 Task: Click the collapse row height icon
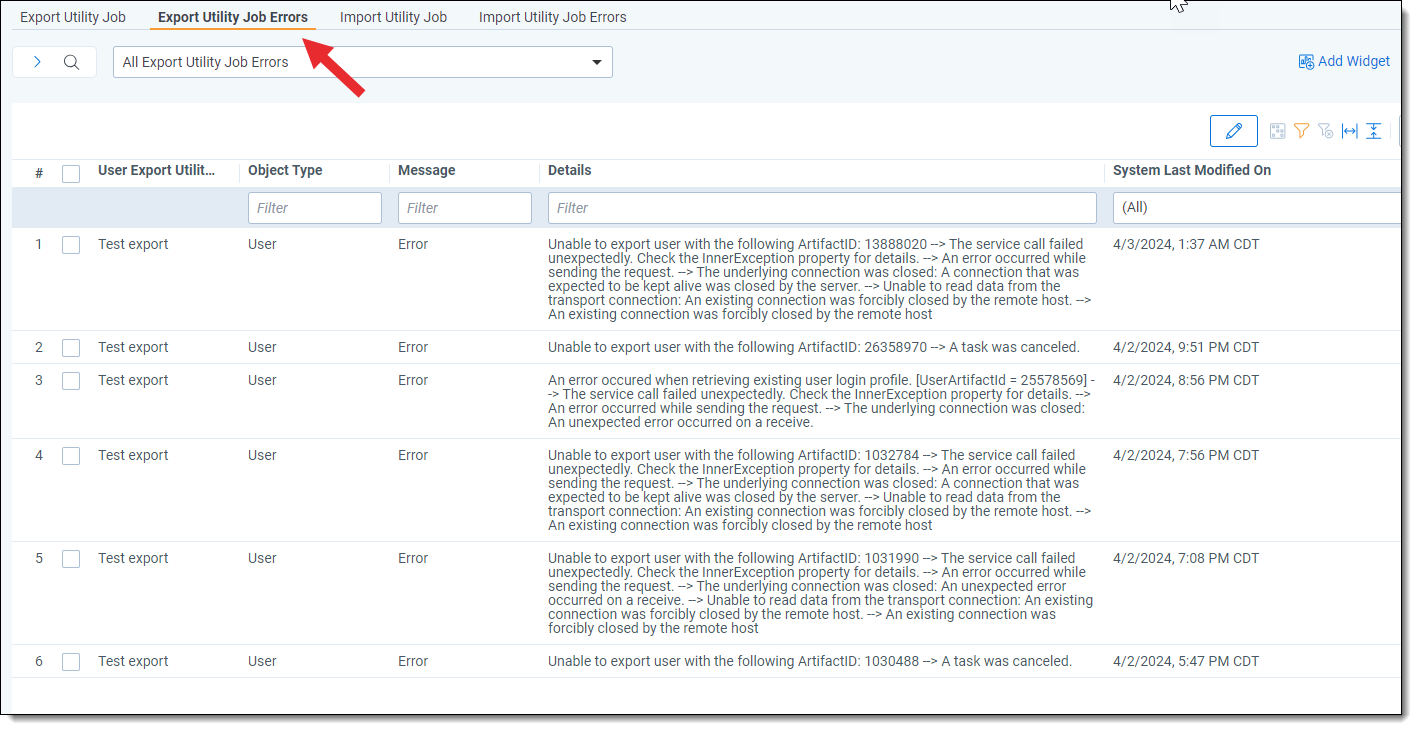(x=1374, y=131)
